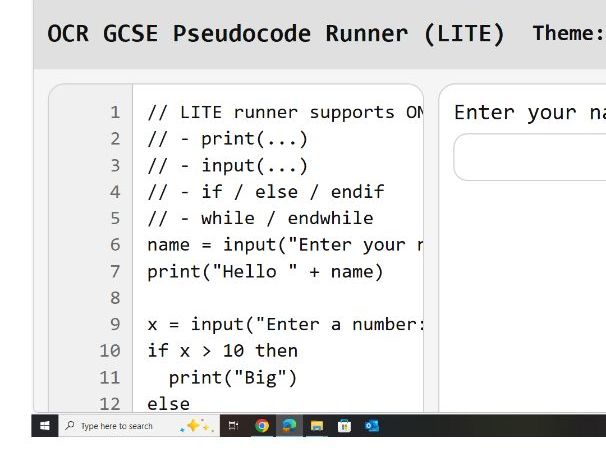This screenshot has width=606, height=454.
Task: Click line number 12 in the gutter
Action: pyautogui.click(x=110, y=404)
